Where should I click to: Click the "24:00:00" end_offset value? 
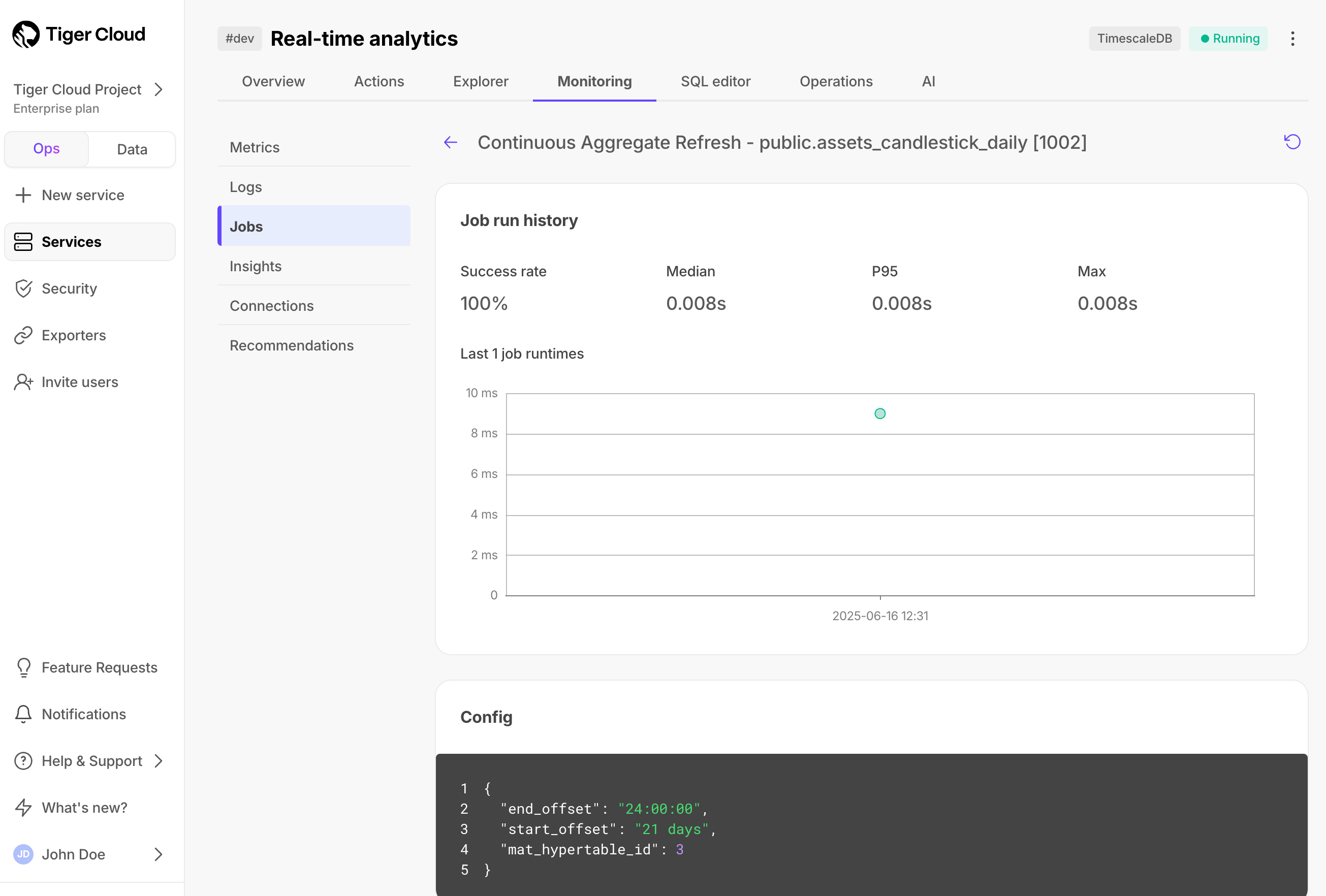(x=659, y=809)
